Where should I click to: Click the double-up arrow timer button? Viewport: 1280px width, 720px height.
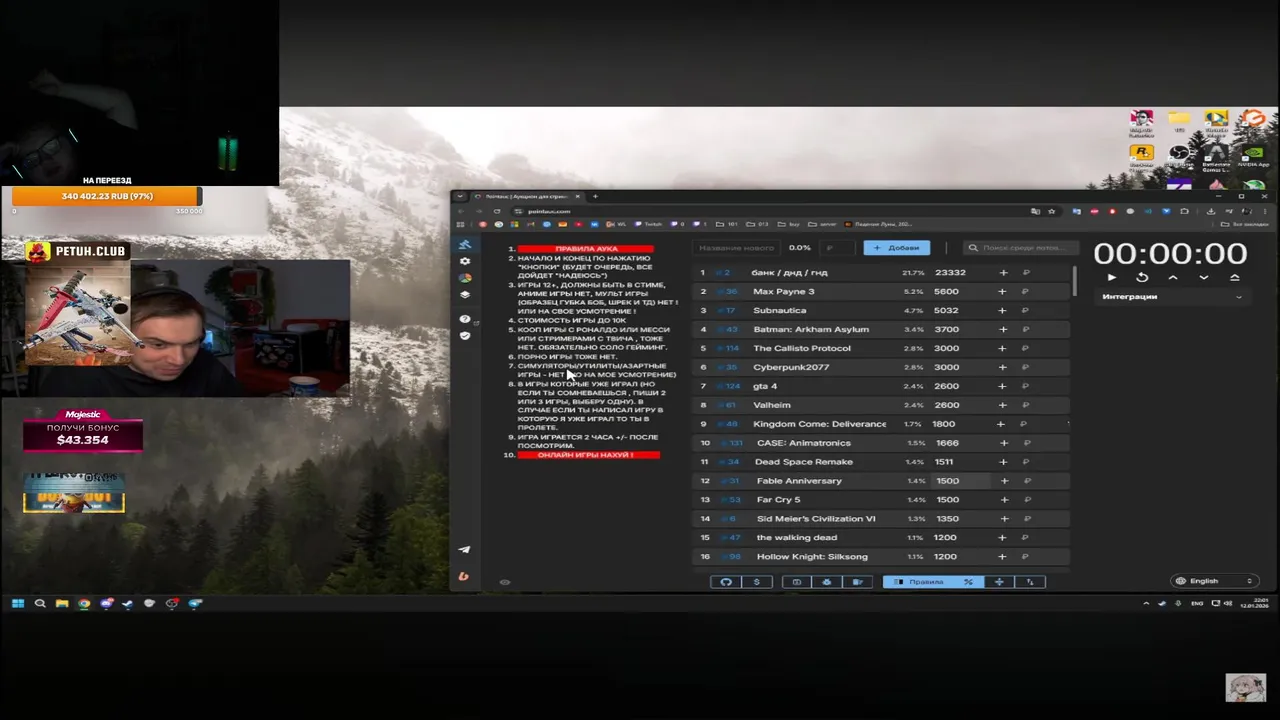coord(1235,277)
